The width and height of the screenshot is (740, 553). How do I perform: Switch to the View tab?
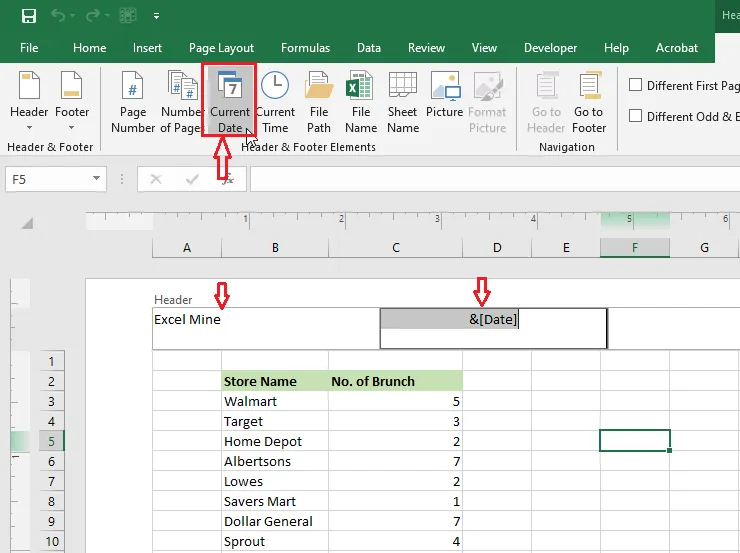tap(484, 48)
